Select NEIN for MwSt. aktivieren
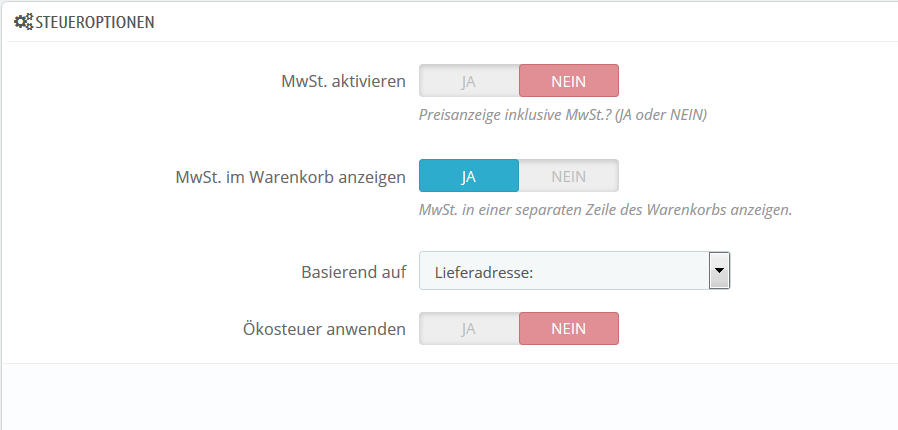 pyautogui.click(x=568, y=81)
